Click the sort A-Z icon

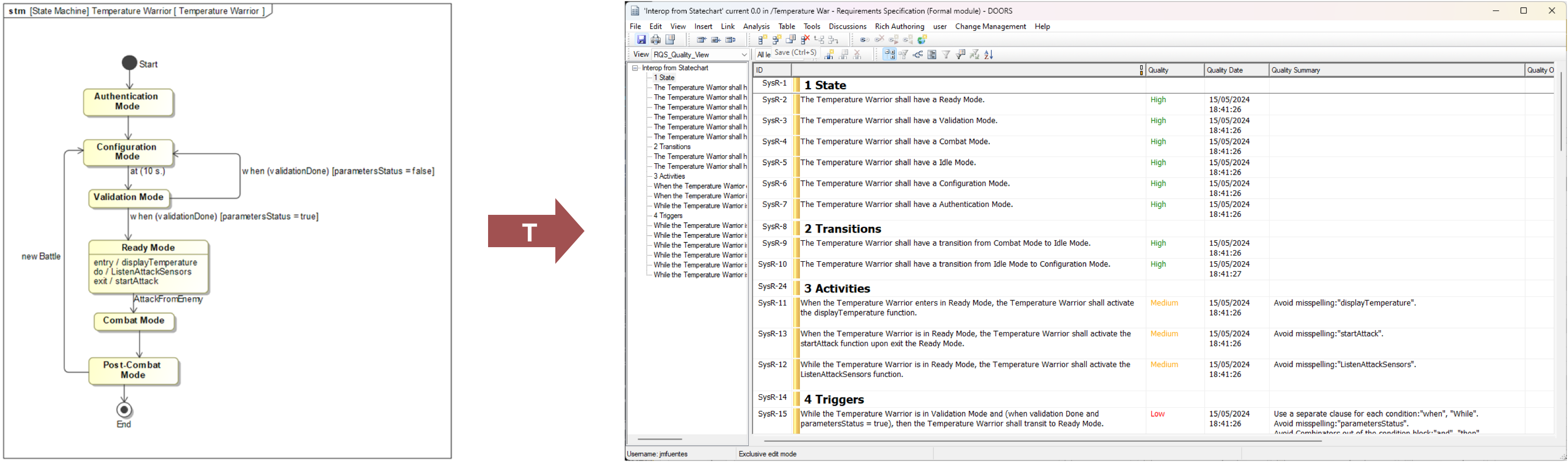pos(989,55)
